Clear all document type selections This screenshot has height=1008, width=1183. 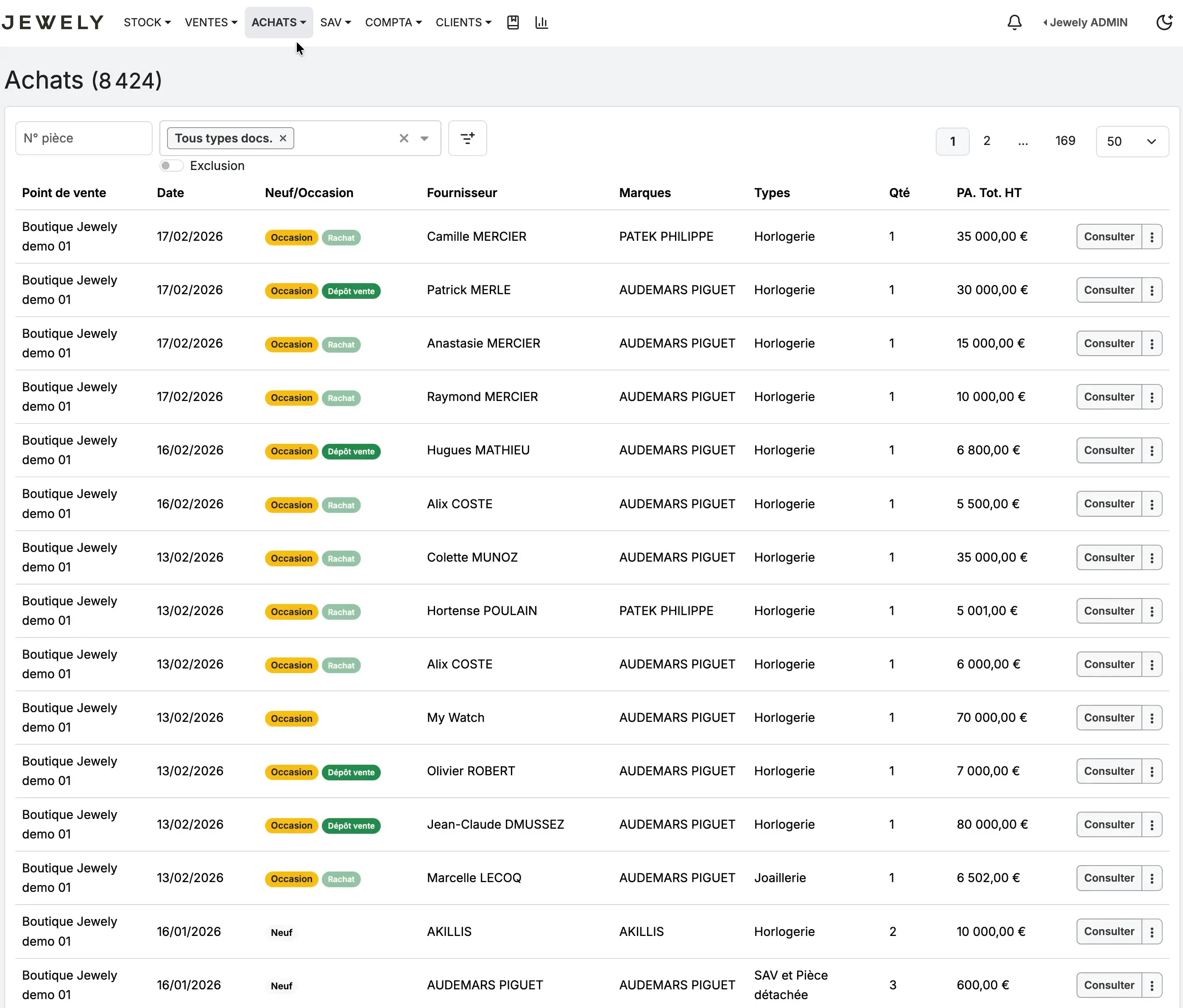tap(404, 138)
